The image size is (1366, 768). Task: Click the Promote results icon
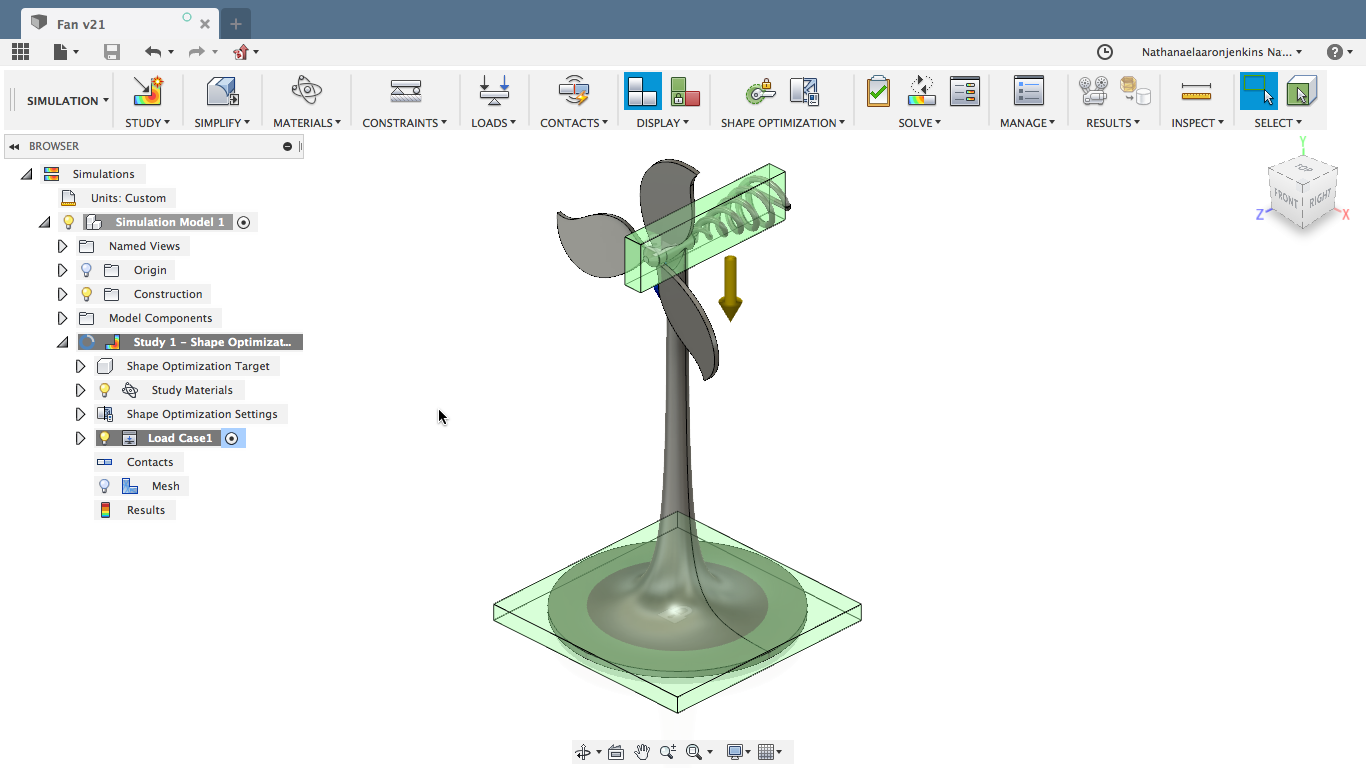(1135, 92)
